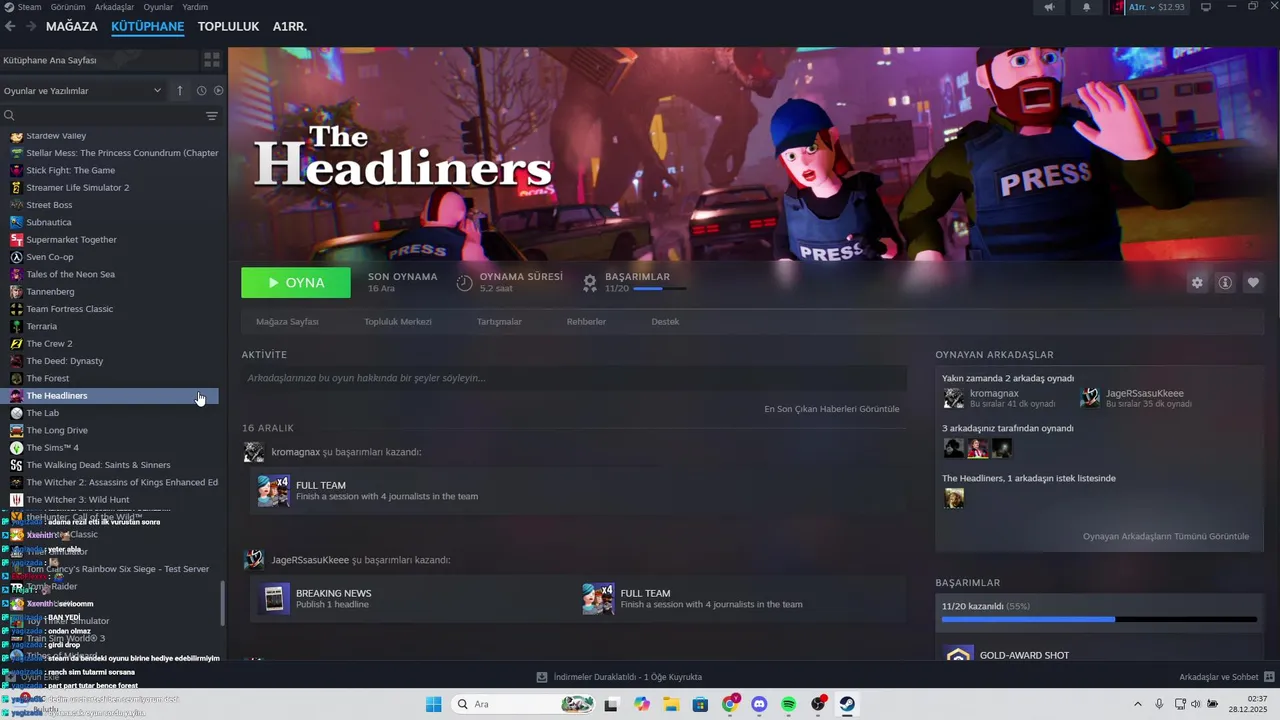The image size is (1280, 720).
Task: Toggle ready-to-play filter in sidebar
Action: coord(218,91)
